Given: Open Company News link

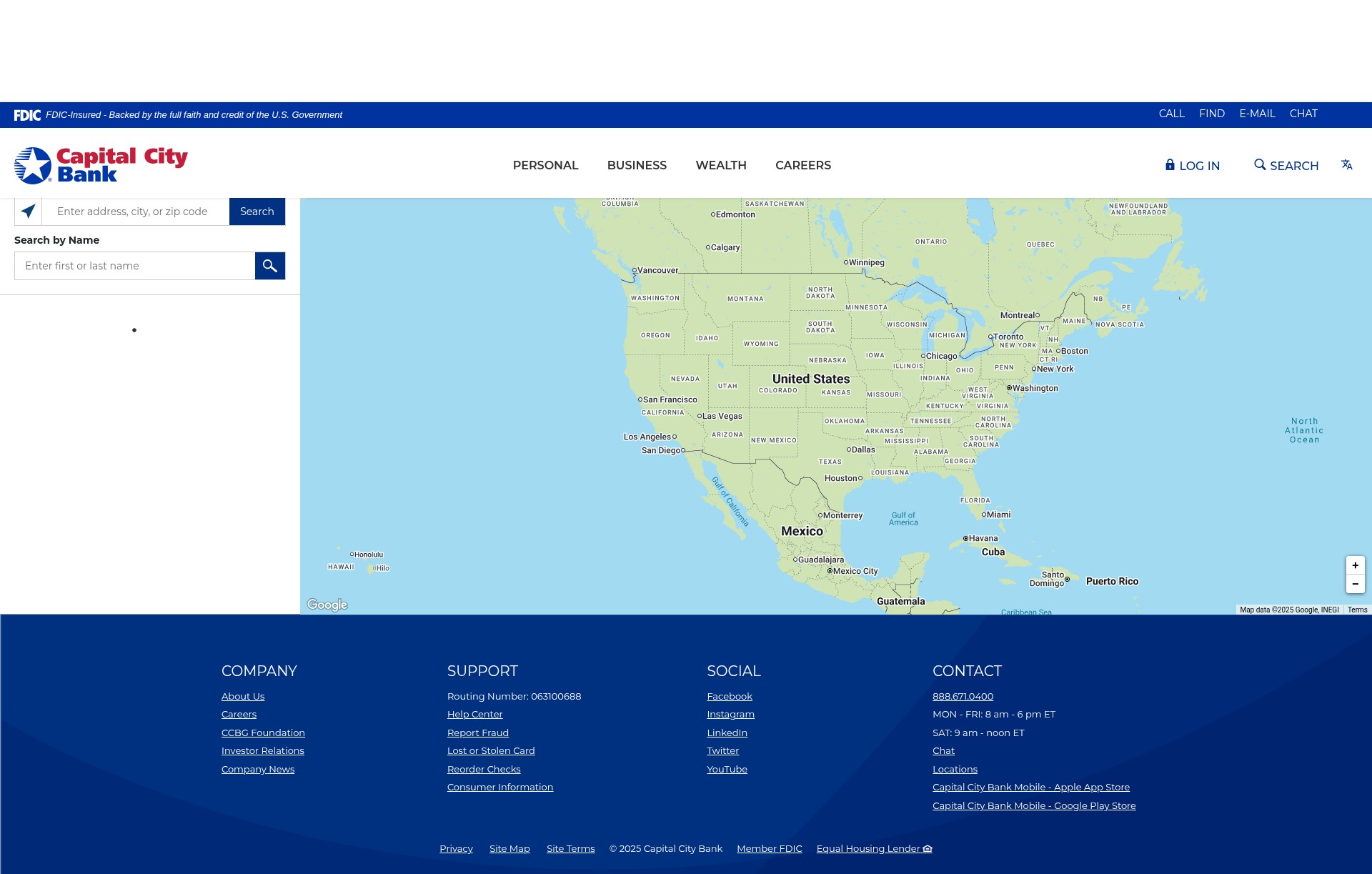Looking at the screenshot, I should tap(258, 769).
